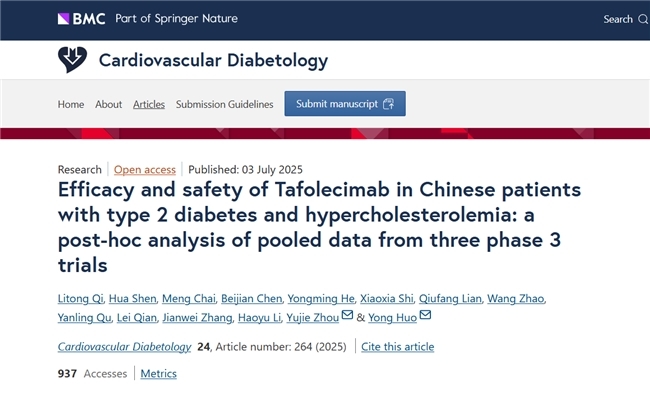Click the BMC logo icon

coord(81,19)
